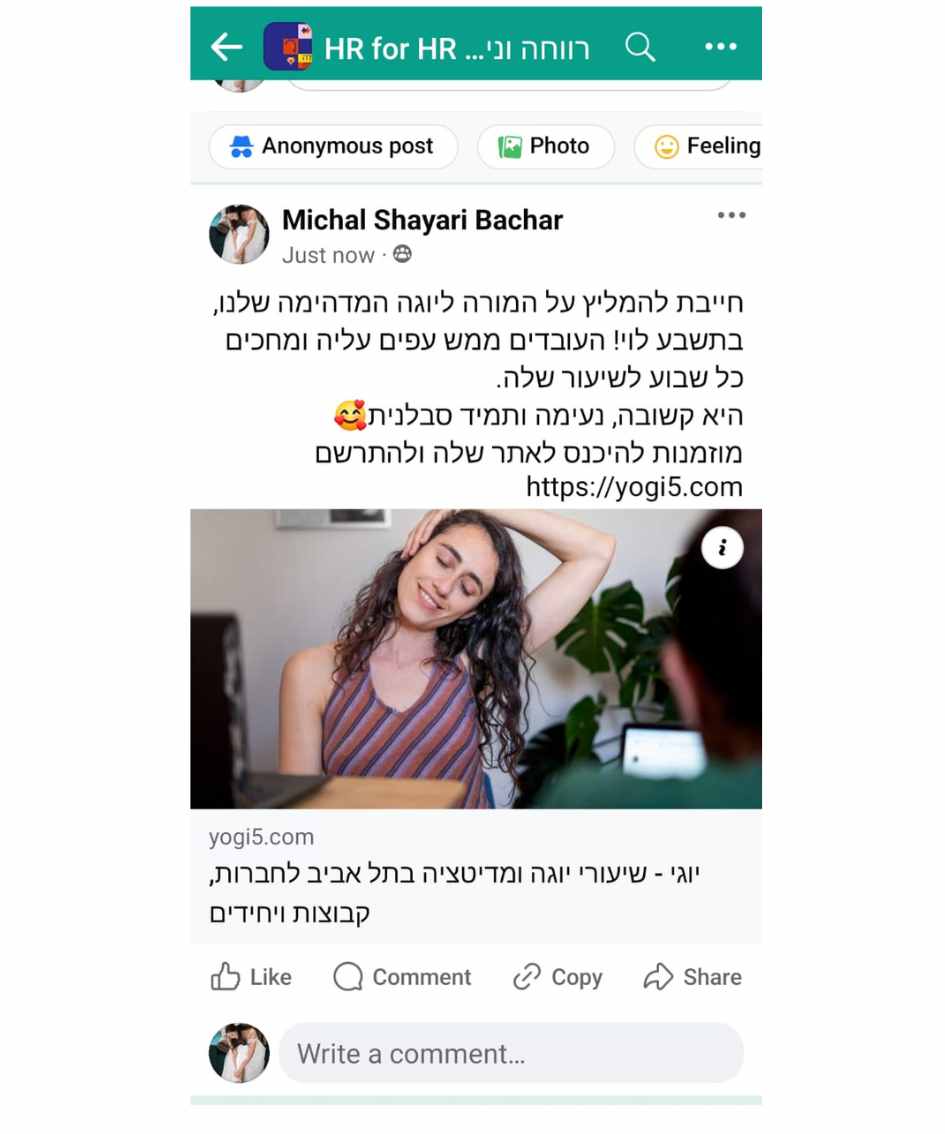The height and width of the screenshot is (1134, 945).
Task: Tap the audience icon next to Just now
Action: [402, 255]
